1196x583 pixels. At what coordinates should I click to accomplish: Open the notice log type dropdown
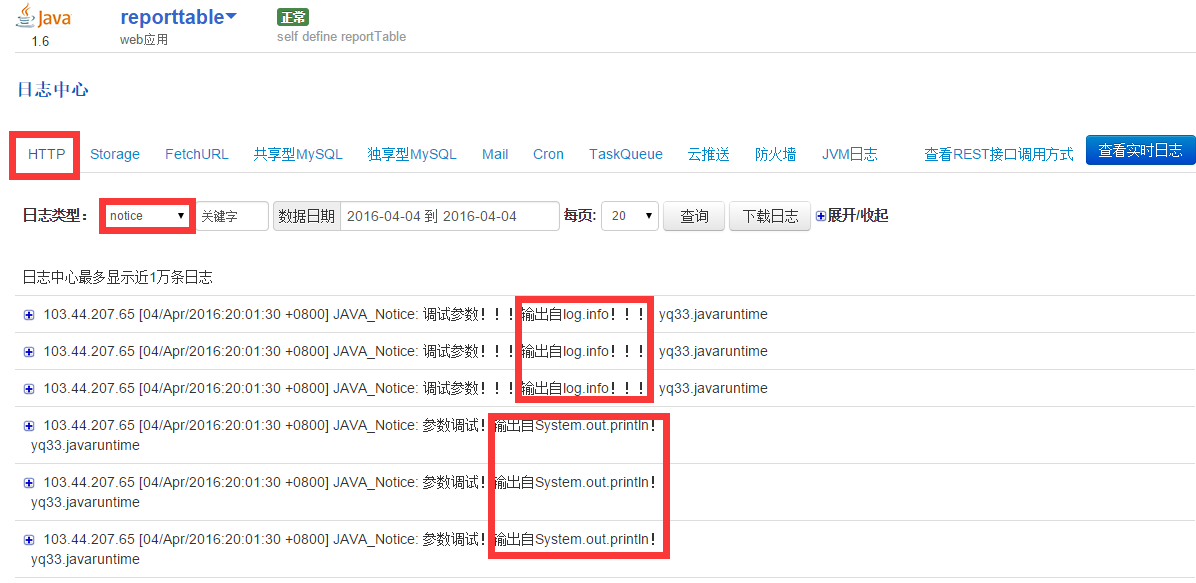147,216
